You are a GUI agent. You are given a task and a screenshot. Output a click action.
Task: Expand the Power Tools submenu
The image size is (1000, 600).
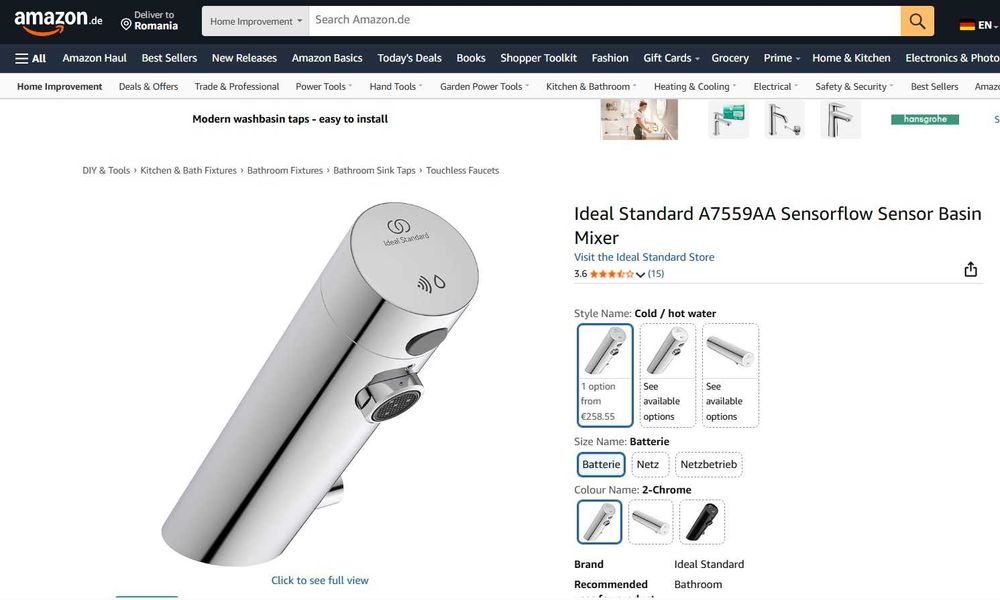coord(323,87)
